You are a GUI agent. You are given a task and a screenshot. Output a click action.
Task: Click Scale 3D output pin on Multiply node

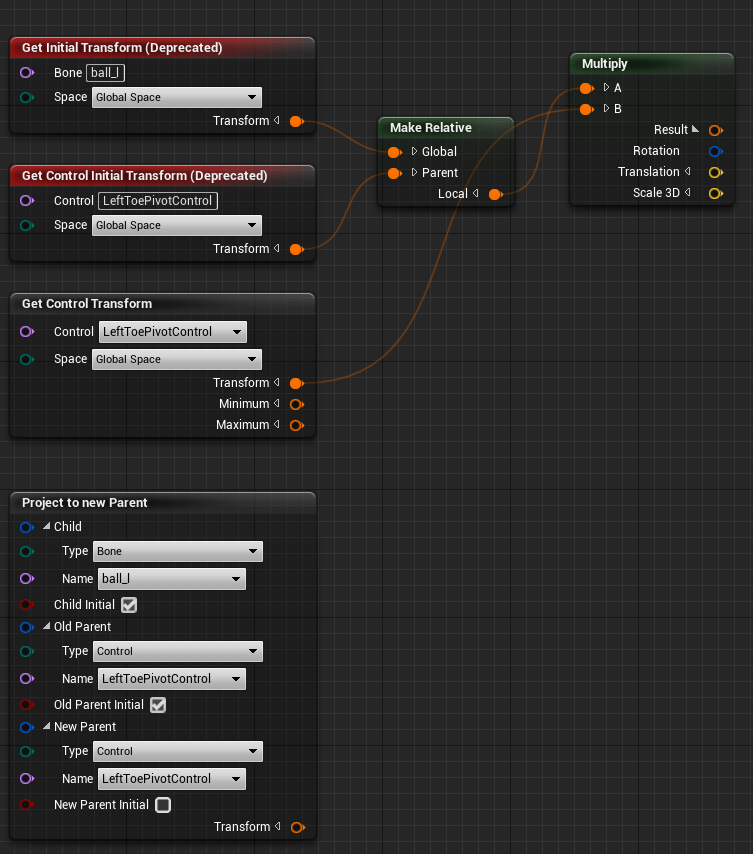pyautogui.click(x=716, y=193)
